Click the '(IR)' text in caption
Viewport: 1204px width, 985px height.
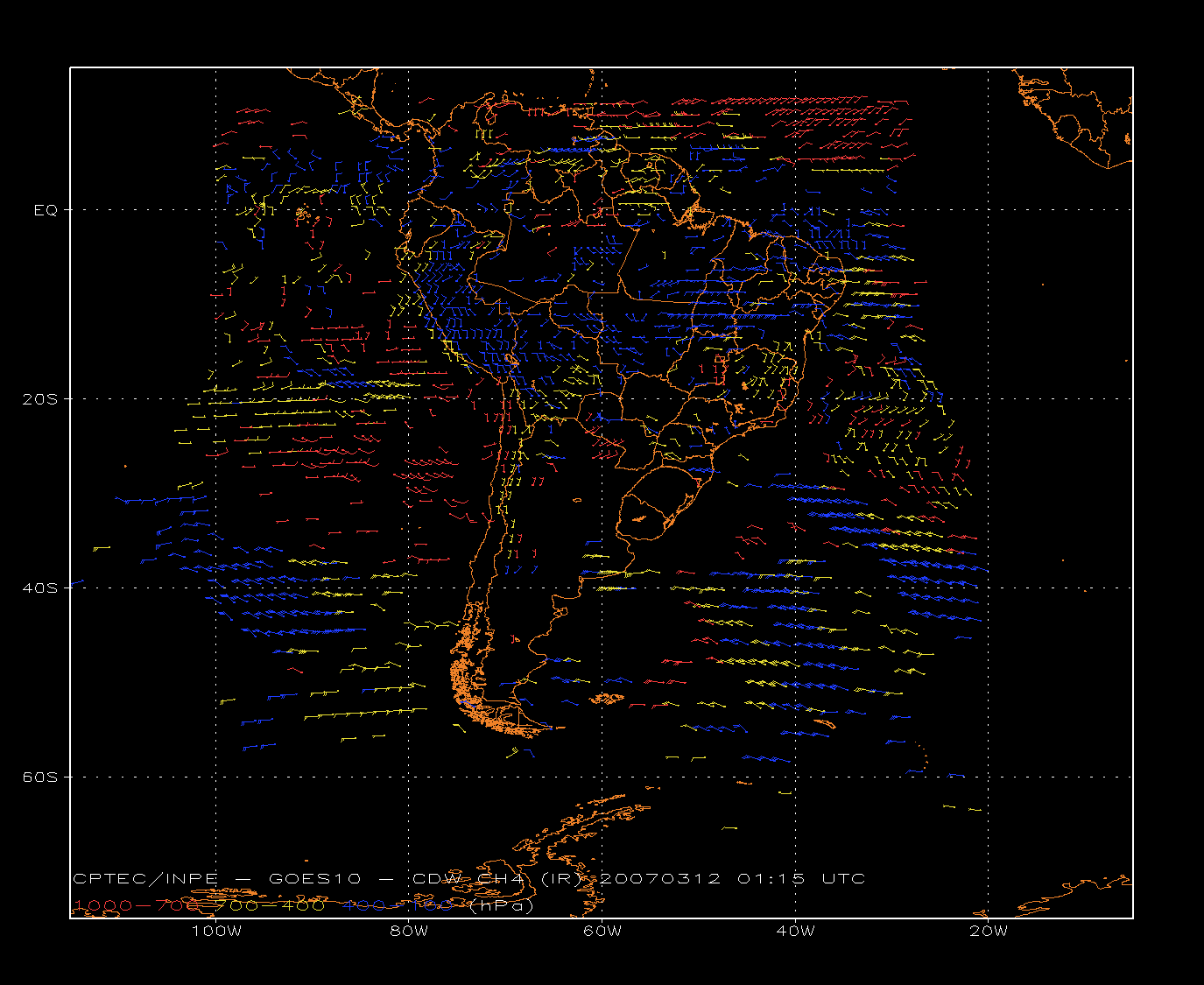tap(563, 879)
